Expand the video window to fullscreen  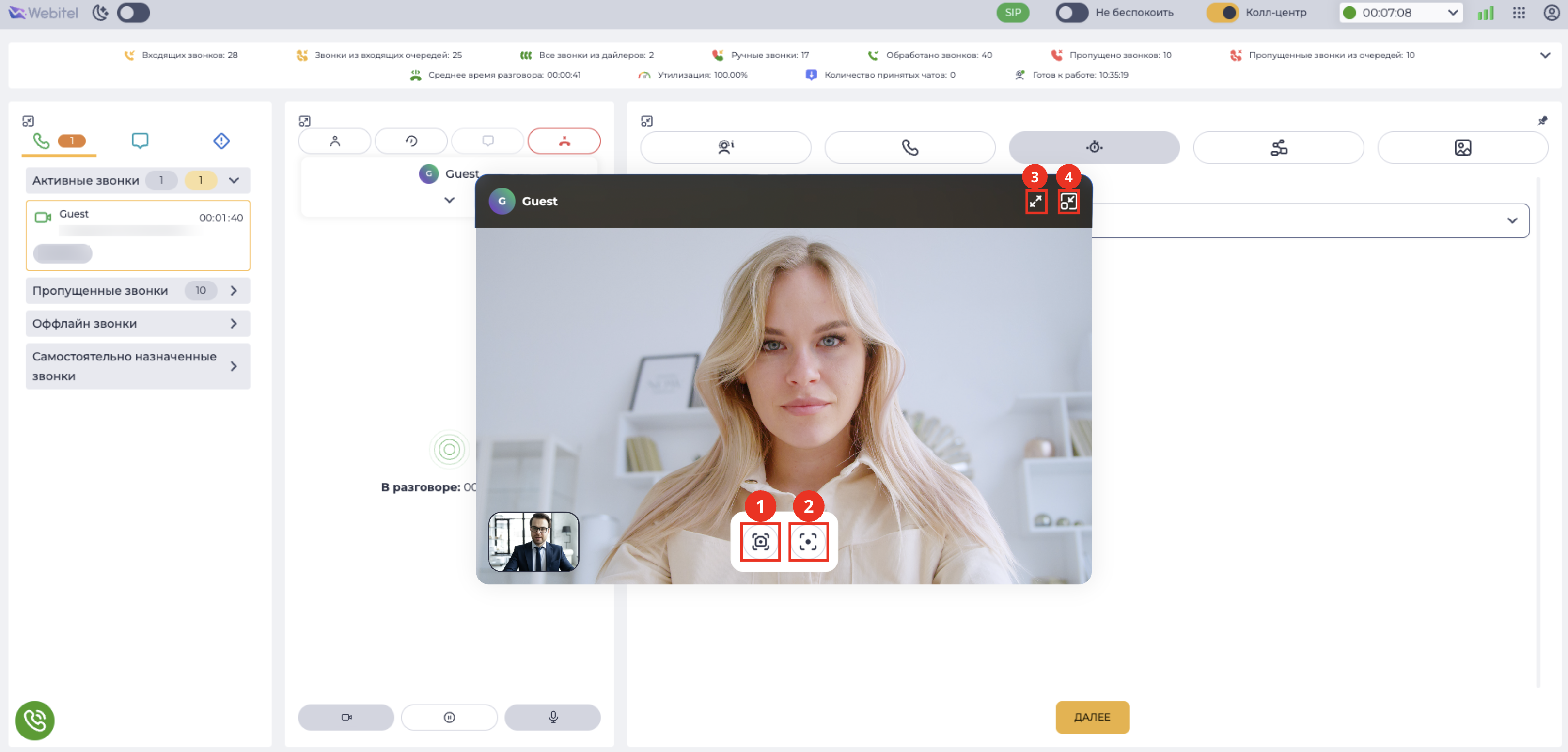click(x=1035, y=202)
